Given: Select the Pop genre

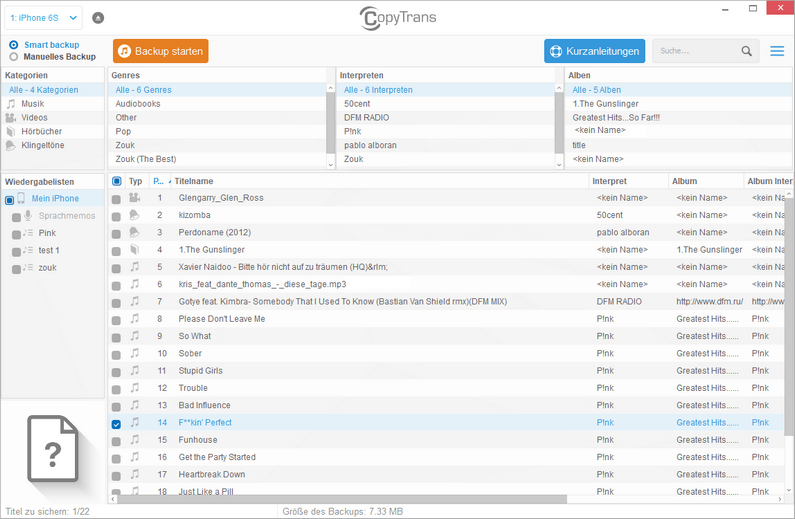Looking at the screenshot, I should point(218,131).
